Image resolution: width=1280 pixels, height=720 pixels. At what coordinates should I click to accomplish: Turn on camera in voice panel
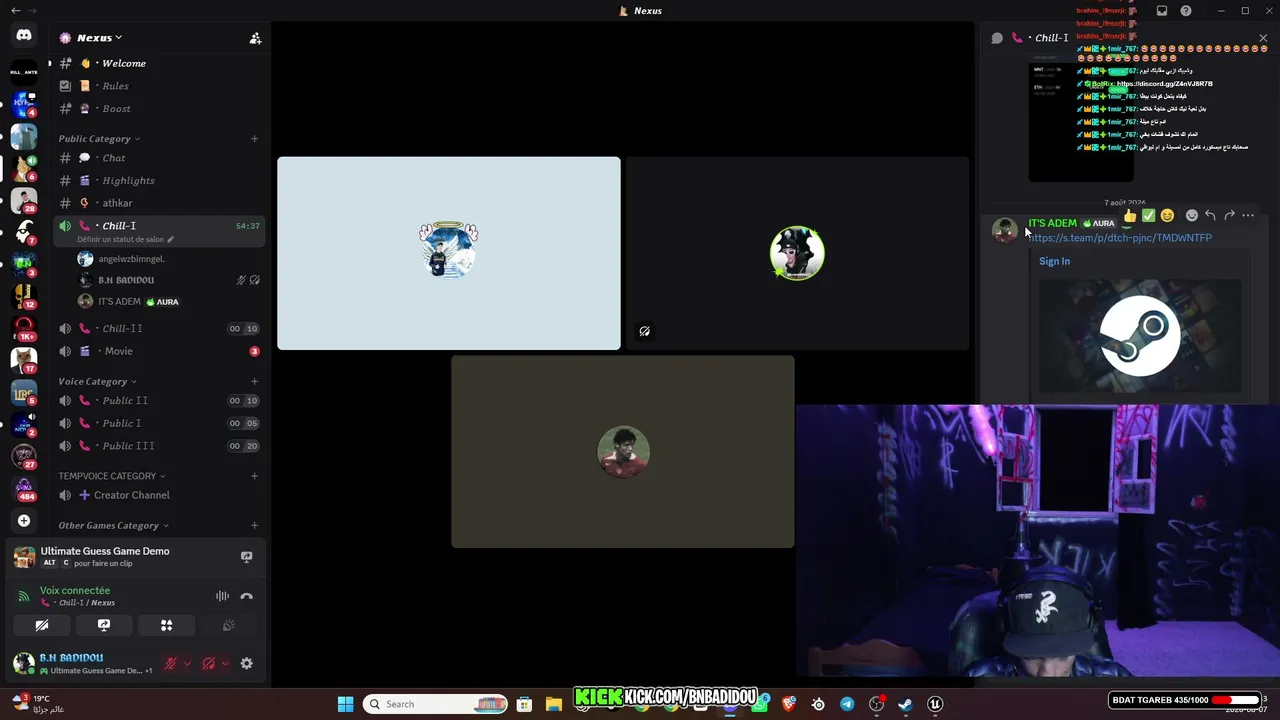(x=42, y=625)
